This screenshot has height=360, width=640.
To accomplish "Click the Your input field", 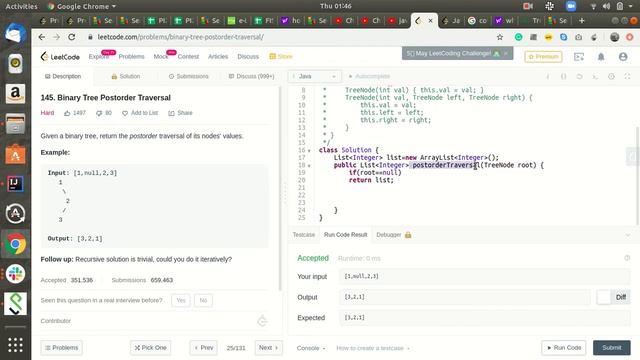I will (484, 277).
